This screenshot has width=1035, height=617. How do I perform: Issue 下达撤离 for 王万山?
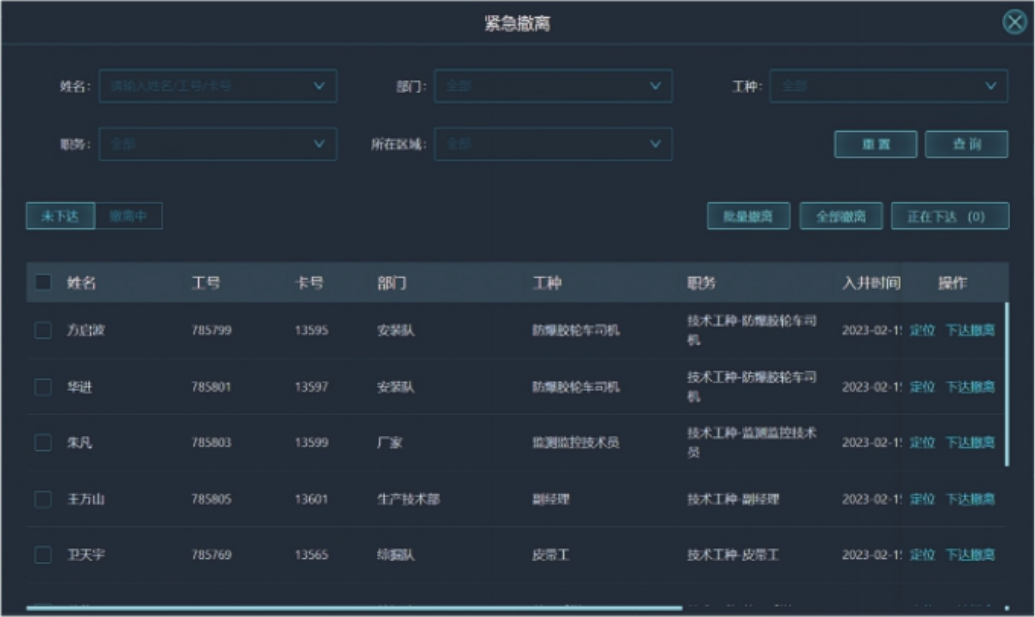pos(970,499)
